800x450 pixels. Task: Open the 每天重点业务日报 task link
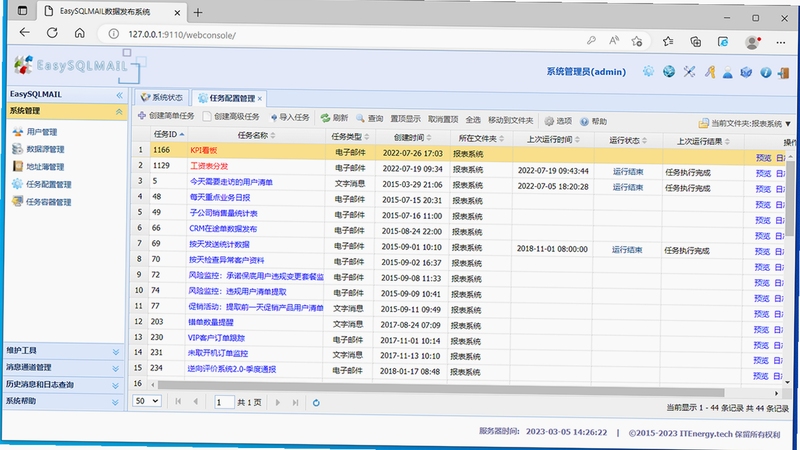click(x=220, y=197)
